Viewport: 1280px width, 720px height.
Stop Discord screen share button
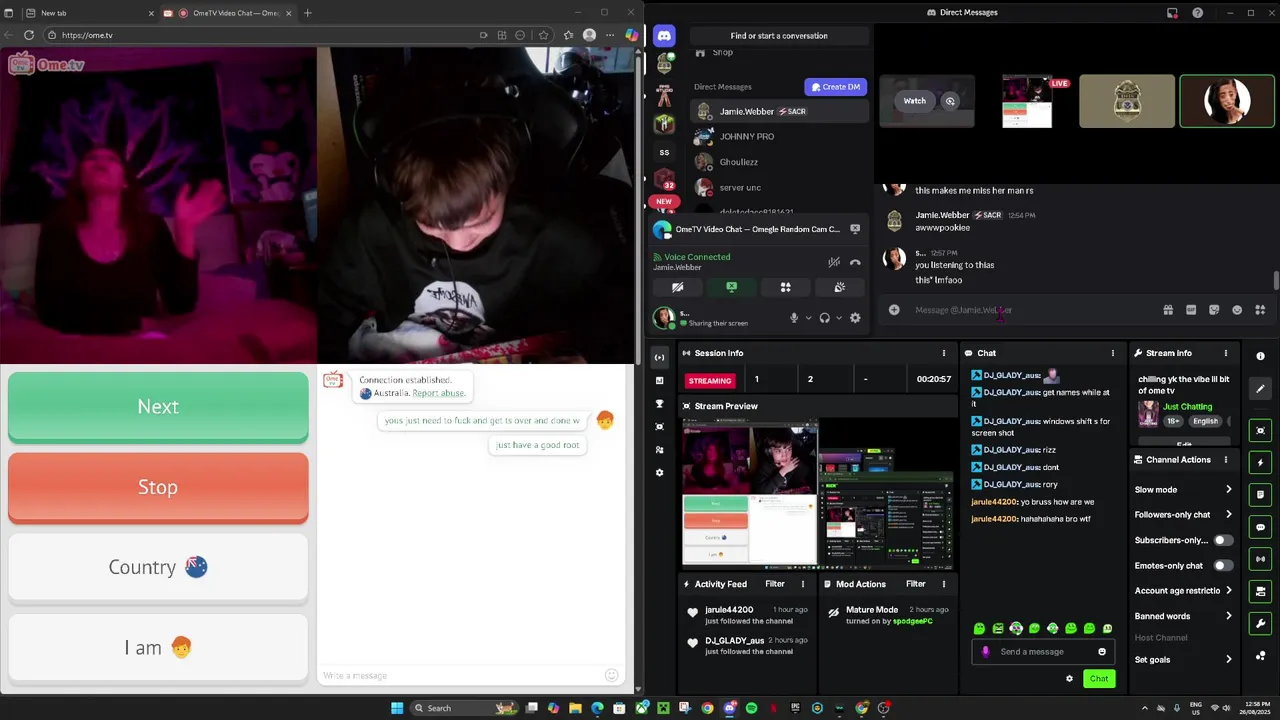pyautogui.click(x=731, y=287)
